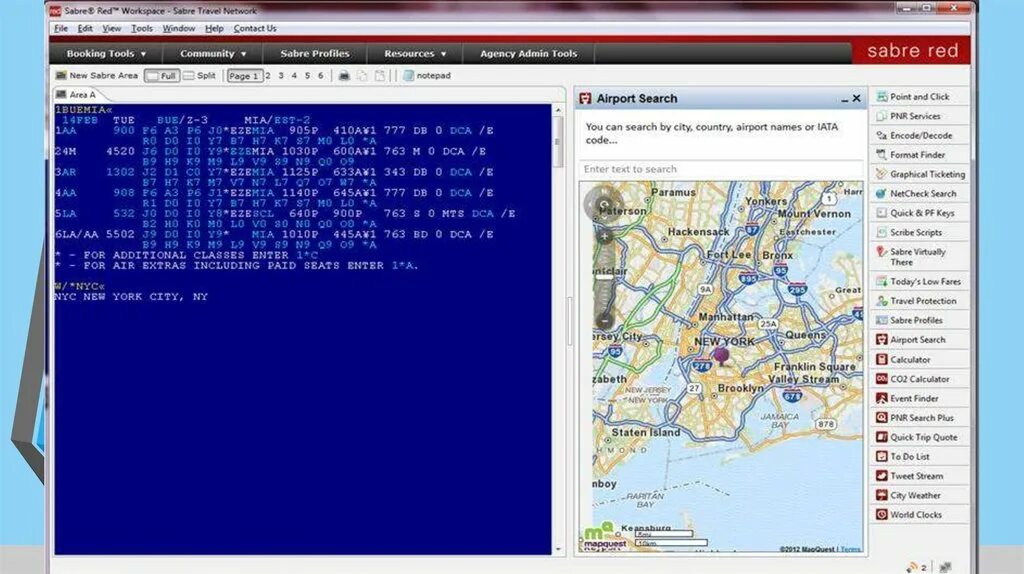This screenshot has height=574, width=1024.
Task: Click the NYC NEW YORK CITY, NY line
Action: pos(131,297)
